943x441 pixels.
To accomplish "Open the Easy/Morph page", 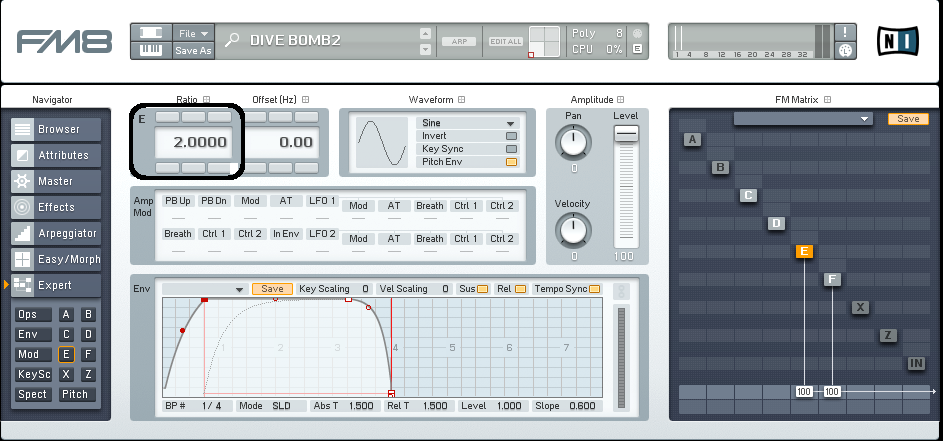I will pos(56,259).
